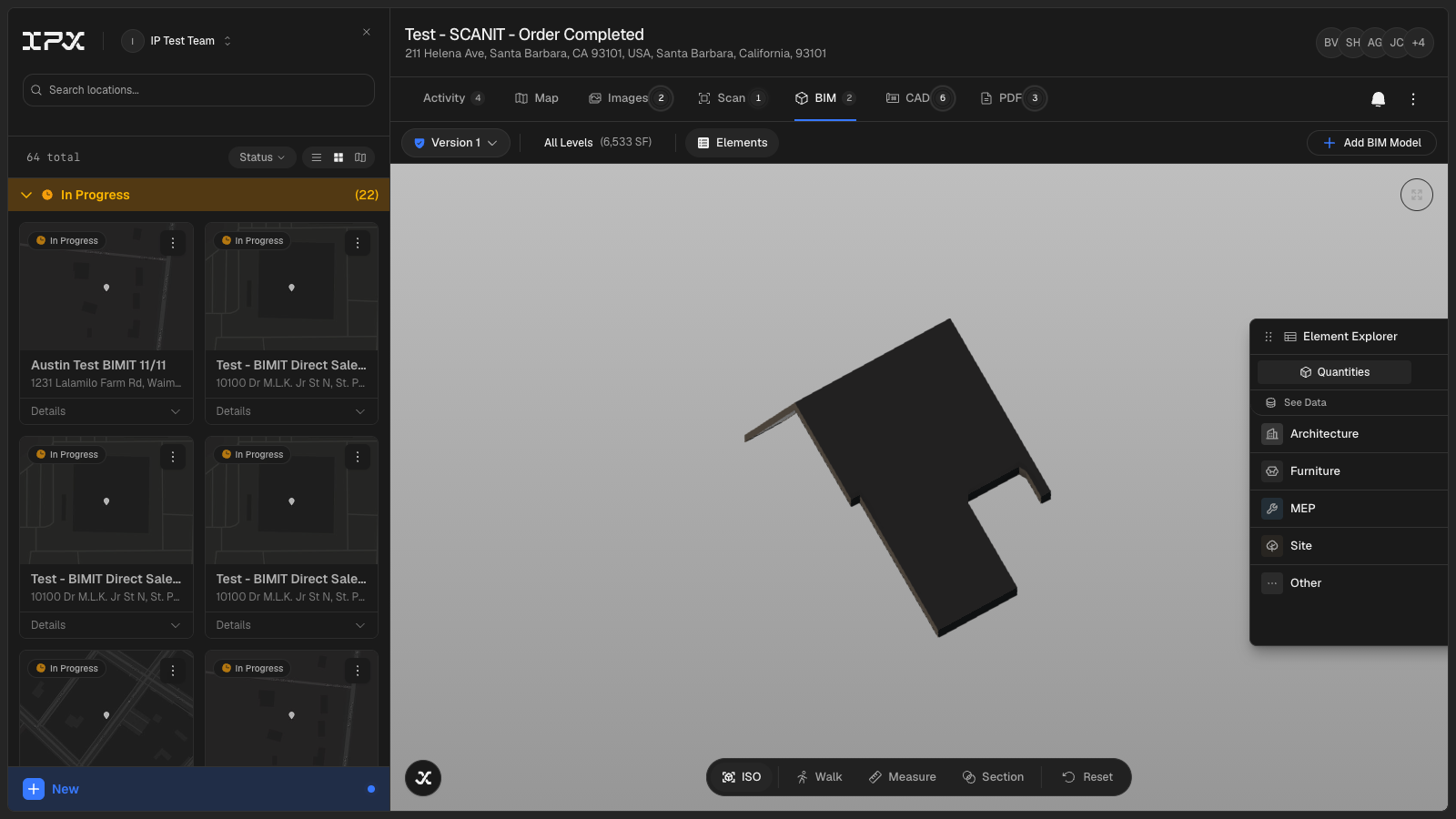This screenshot has width=1456, height=819.
Task: Open the Map tab
Action: click(x=537, y=98)
